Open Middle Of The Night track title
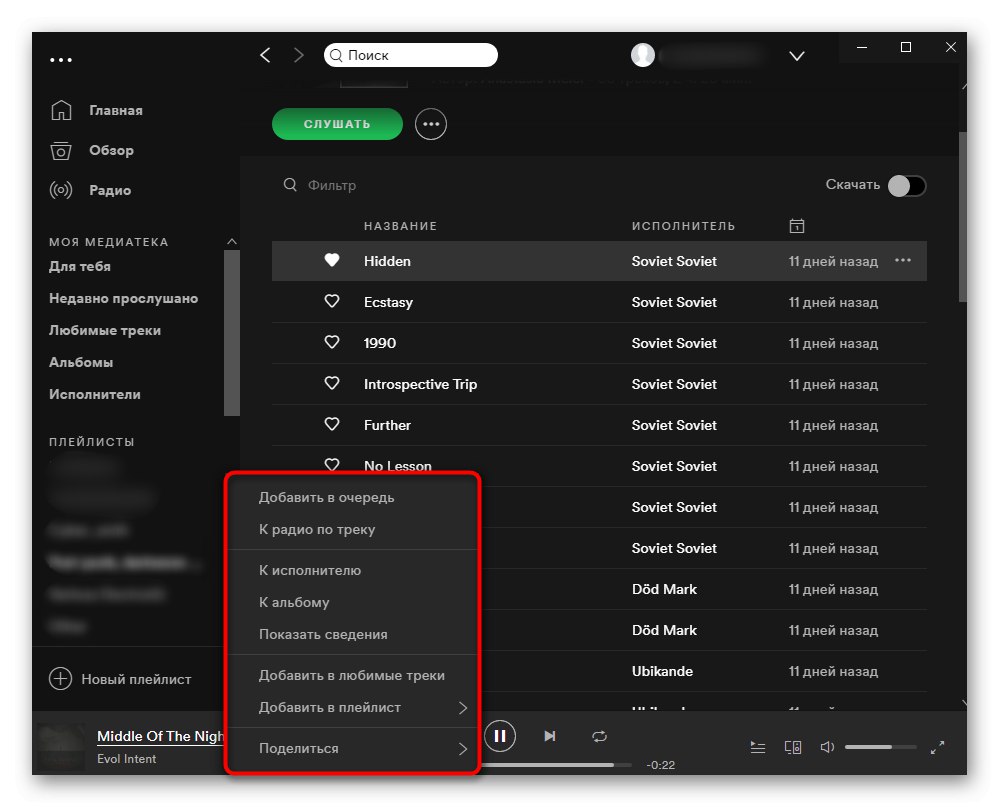The height and width of the screenshot is (807, 999). 161,736
